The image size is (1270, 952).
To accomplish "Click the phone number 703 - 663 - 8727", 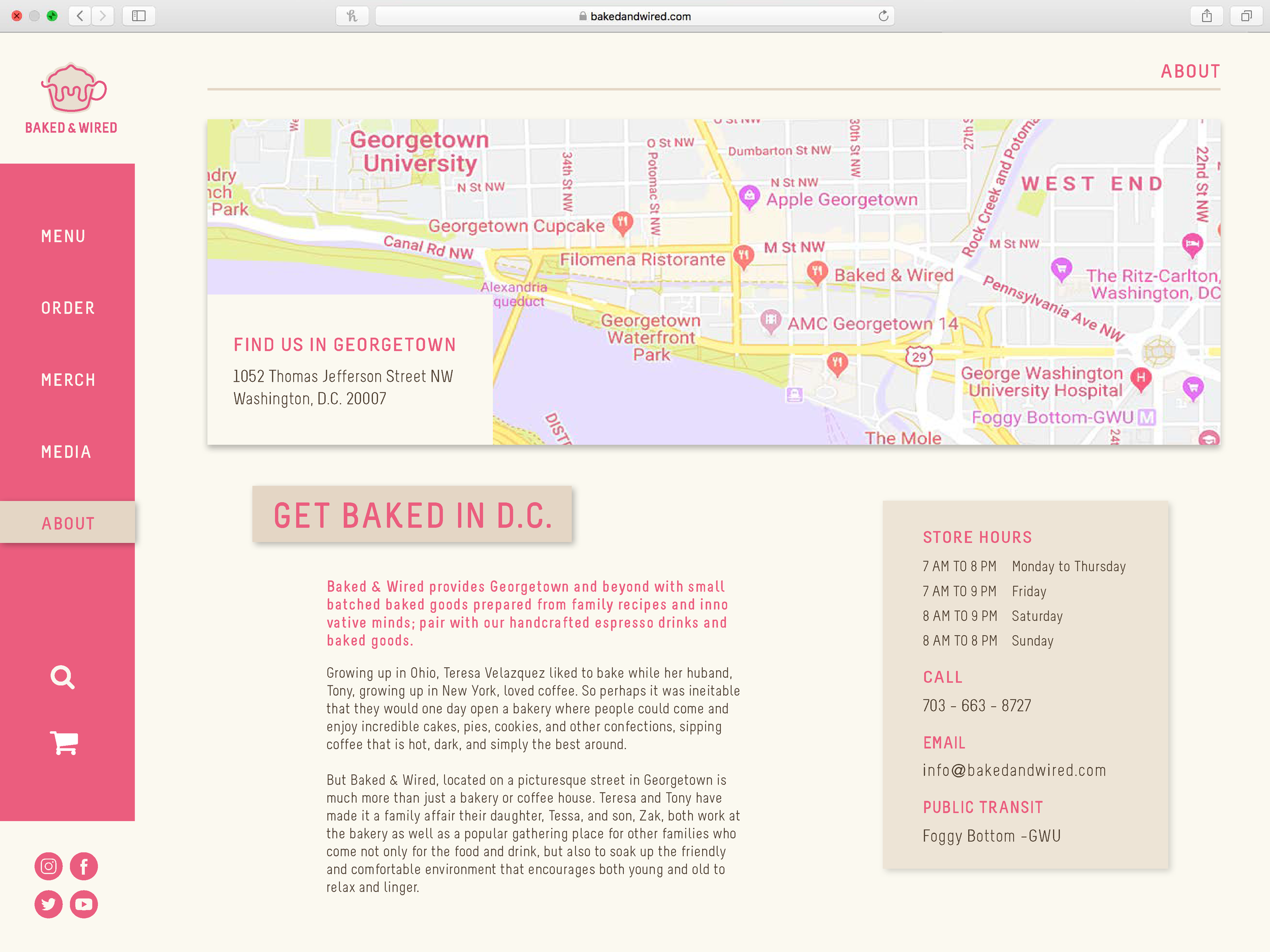I will click(x=976, y=705).
